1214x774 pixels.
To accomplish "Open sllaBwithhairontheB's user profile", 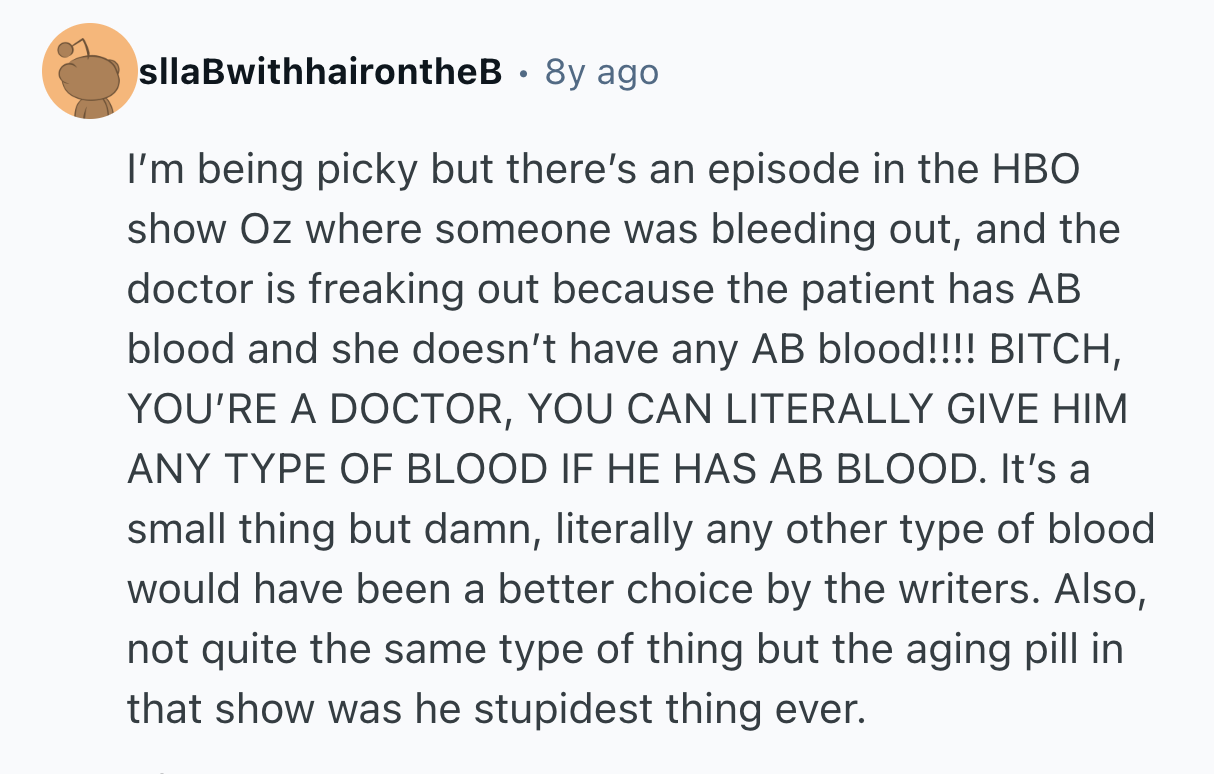I will coord(318,72).
